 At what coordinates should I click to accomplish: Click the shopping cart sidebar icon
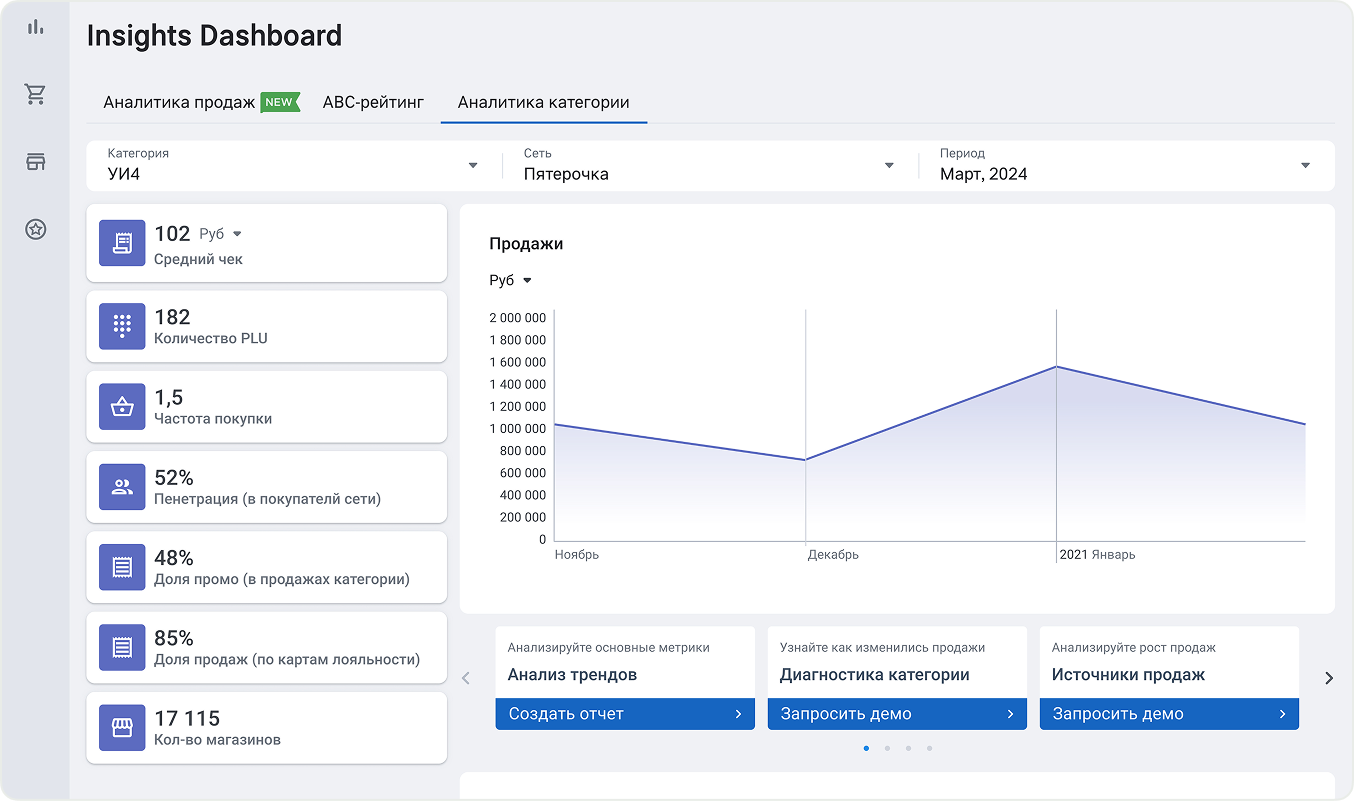(36, 95)
